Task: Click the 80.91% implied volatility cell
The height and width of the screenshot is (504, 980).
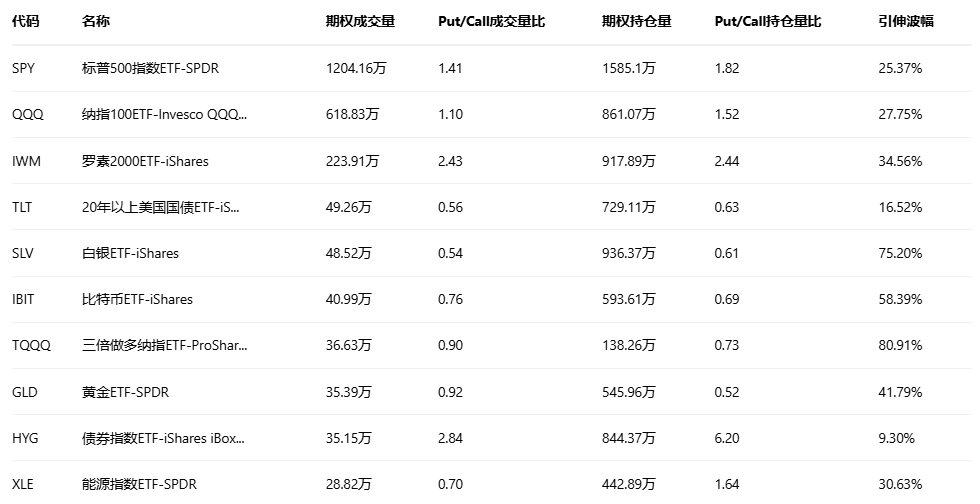Action: click(x=899, y=345)
